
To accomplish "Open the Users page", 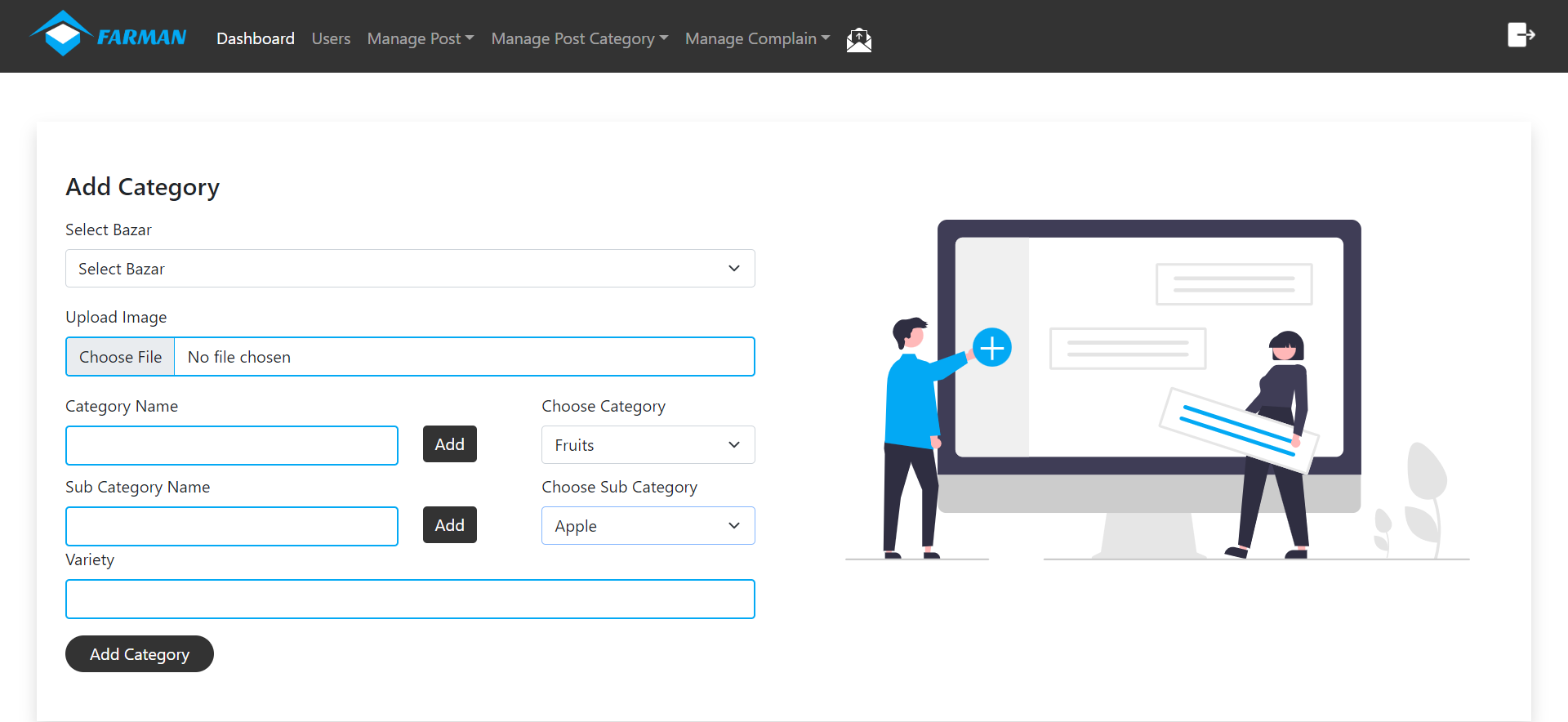I will [x=331, y=38].
